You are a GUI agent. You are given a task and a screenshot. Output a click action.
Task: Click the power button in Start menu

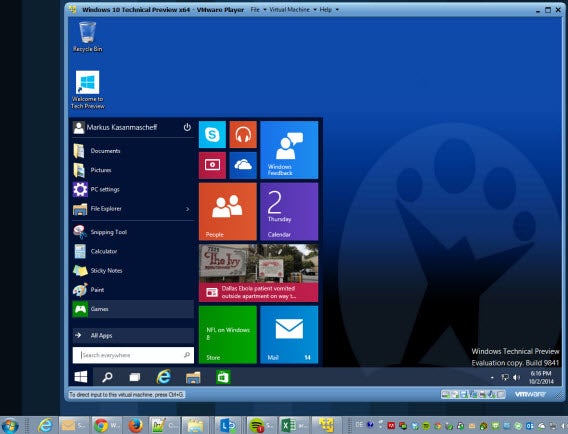click(x=187, y=127)
